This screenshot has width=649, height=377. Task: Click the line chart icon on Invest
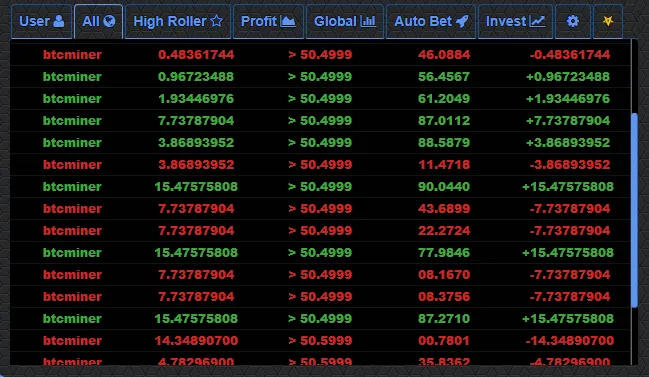click(x=537, y=22)
